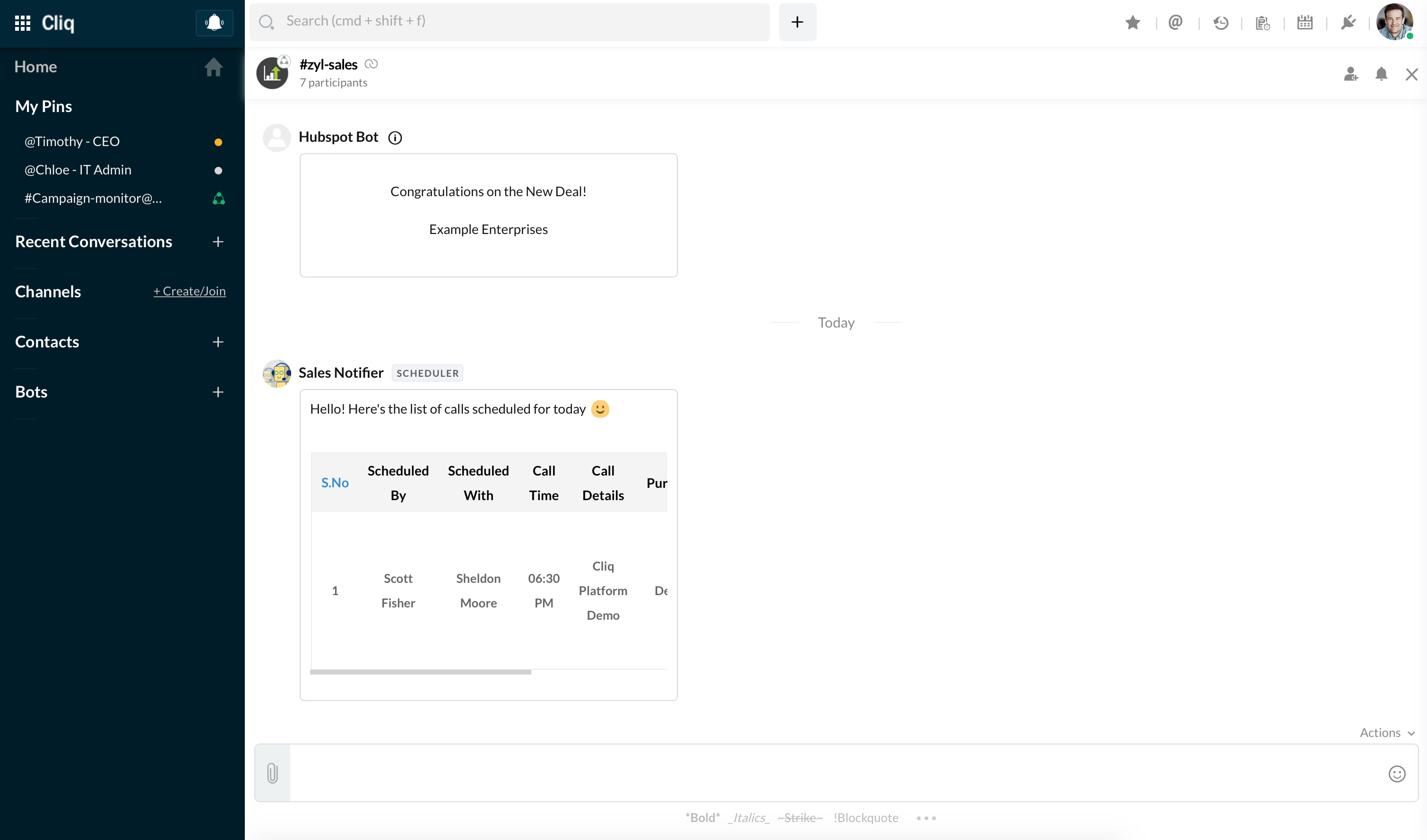
Task: Expand more formatting options ellipsis
Action: (x=926, y=818)
